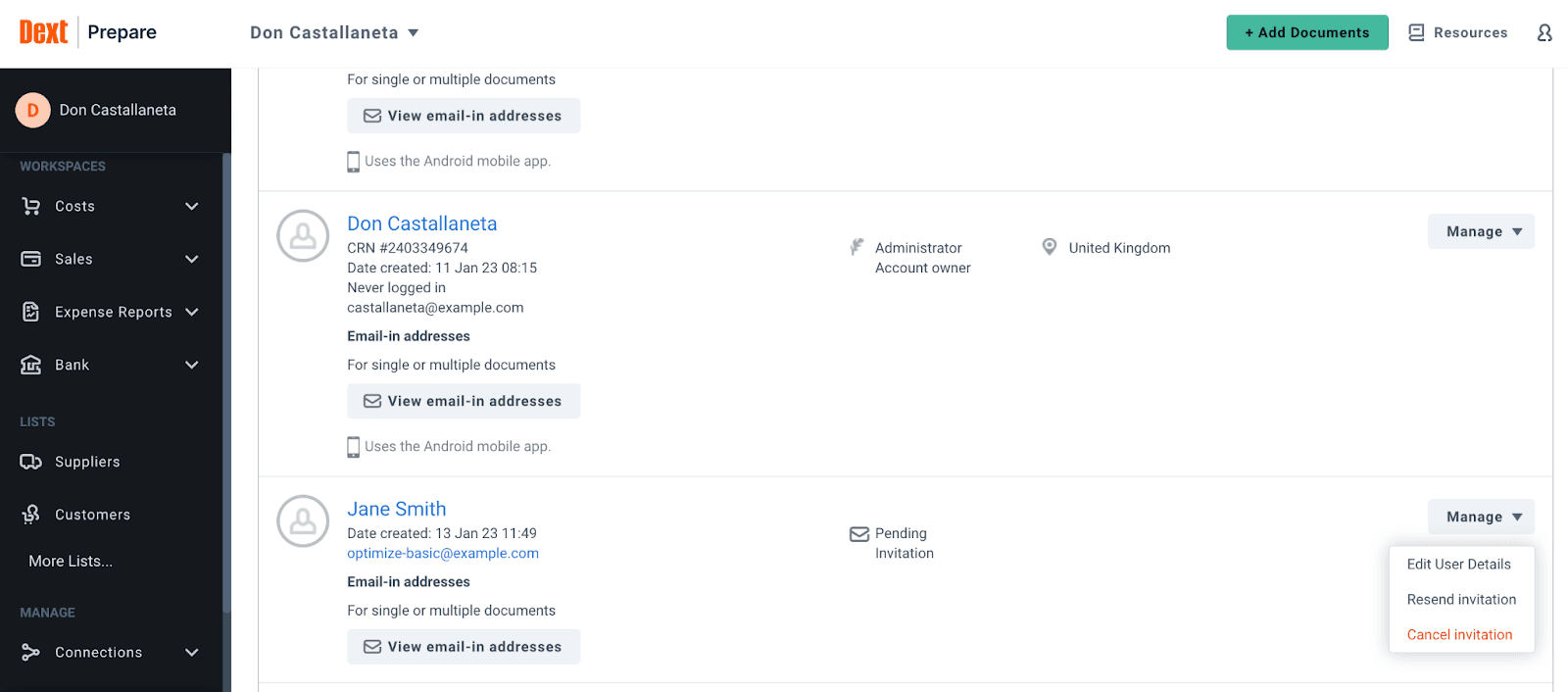
Task: Click the Expense Reports document icon
Action: 31,312
